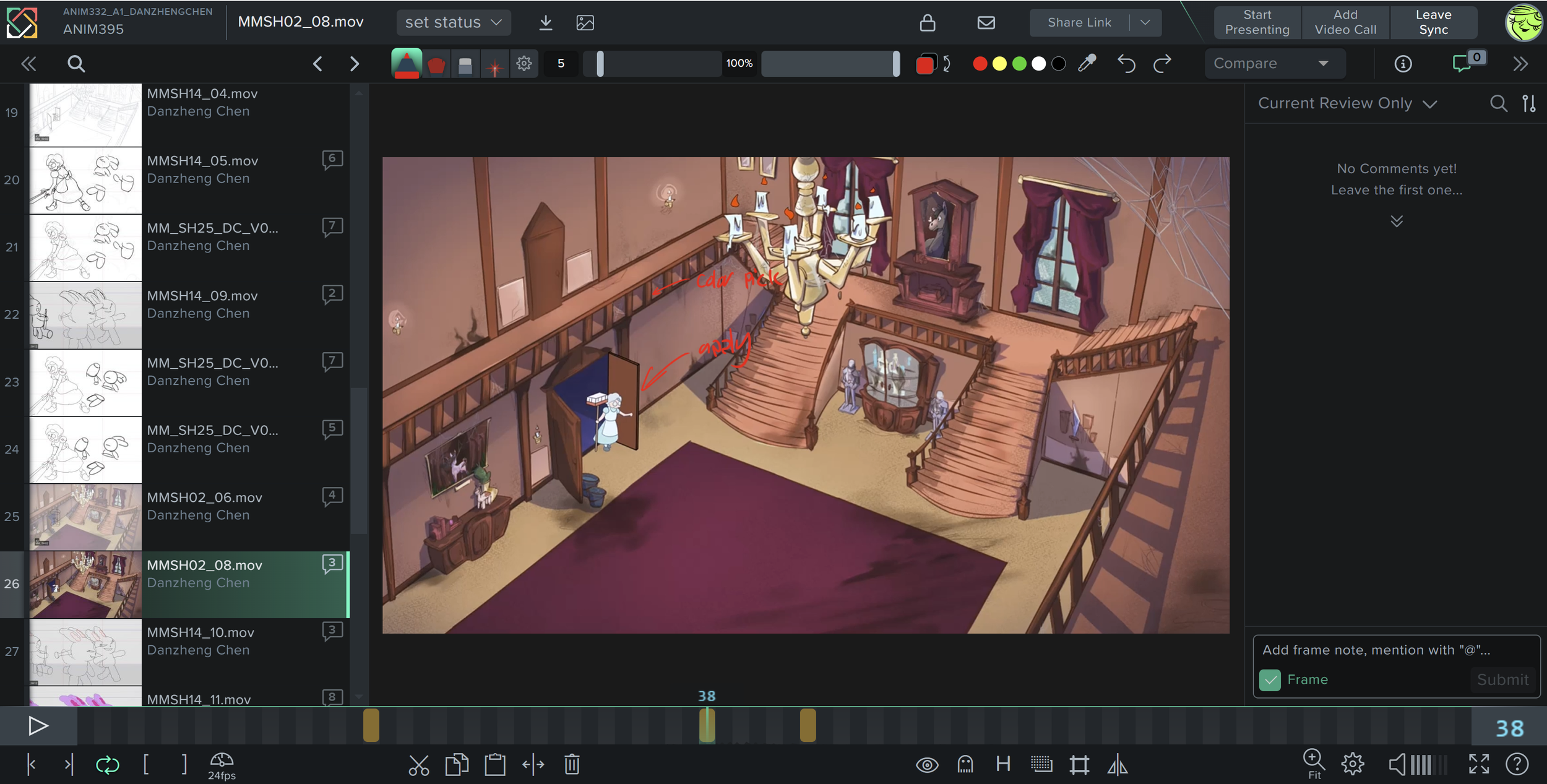The height and width of the screenshot is (784, 1547).
Task: Toggle ghosting of annotations
Action: [x=965, y=765]
